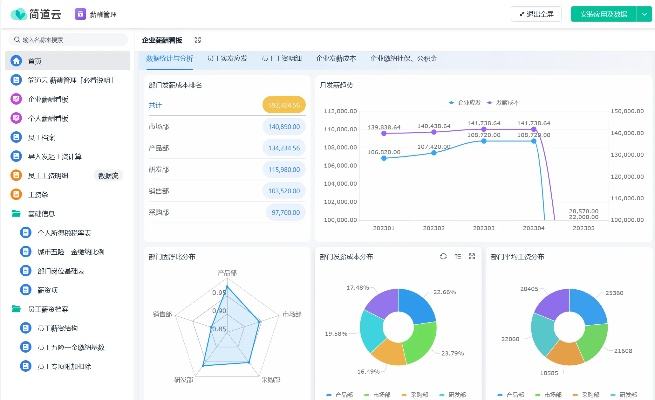The image size is (655, 400).
Task: Open the 工资条 sidebar item
Action: (40, 194)
